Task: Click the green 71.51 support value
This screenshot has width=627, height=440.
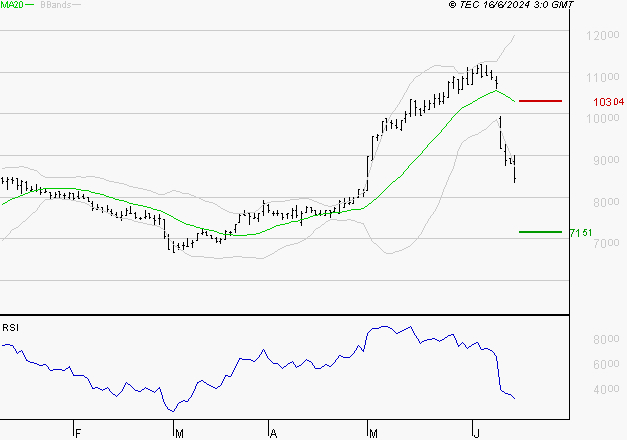Action: coord(581,233)
